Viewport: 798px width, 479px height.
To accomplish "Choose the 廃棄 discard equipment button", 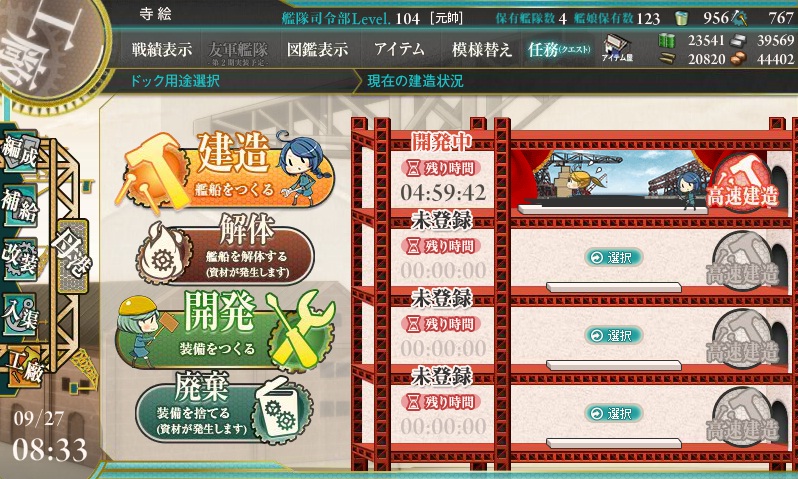I will tap(224, 407).
